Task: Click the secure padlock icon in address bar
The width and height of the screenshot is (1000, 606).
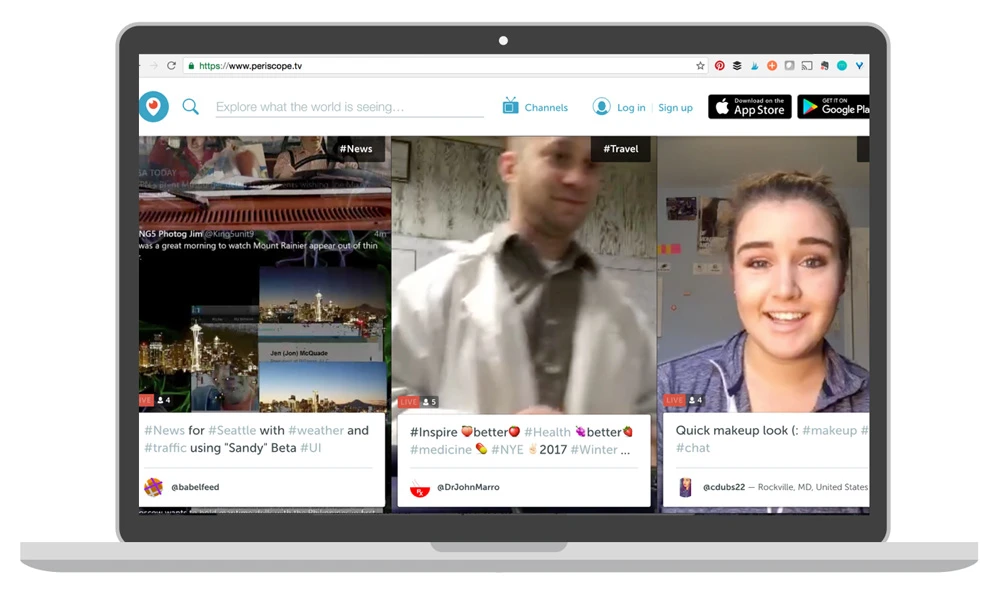Action: point(191,66)
